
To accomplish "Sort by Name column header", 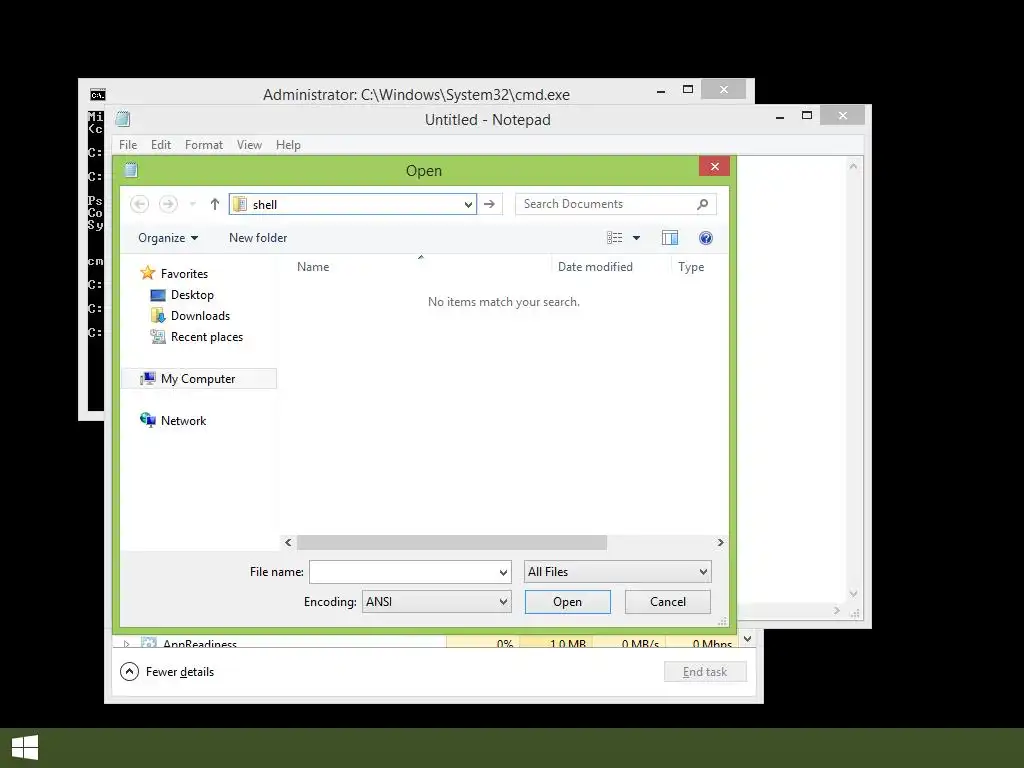I will click(313, 266).
